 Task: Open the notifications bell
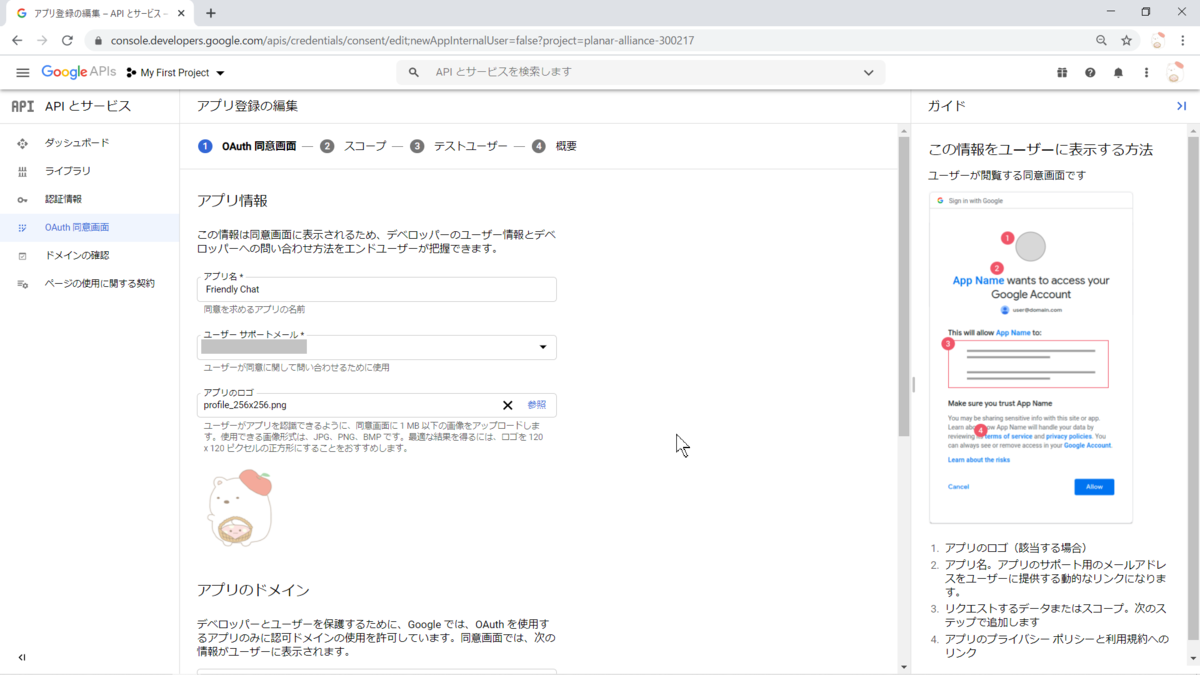click(x=1118, y=72)
